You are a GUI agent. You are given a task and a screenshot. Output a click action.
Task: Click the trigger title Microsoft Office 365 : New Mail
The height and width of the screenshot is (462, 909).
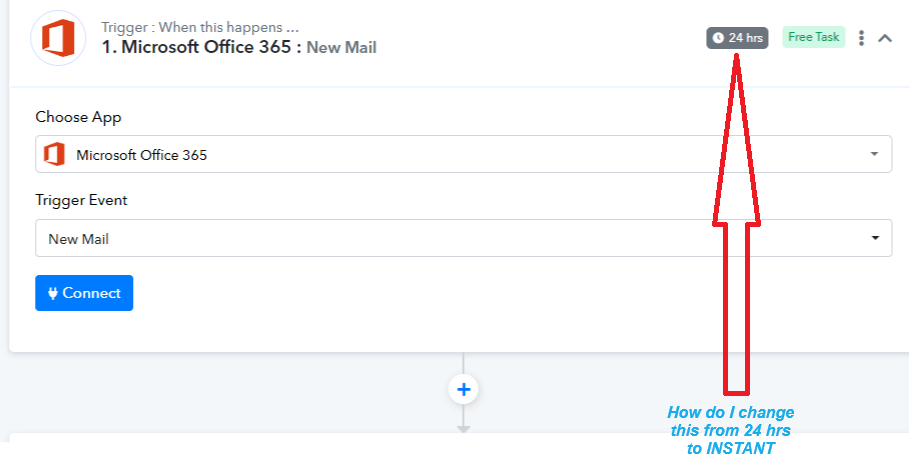(239, 47)
